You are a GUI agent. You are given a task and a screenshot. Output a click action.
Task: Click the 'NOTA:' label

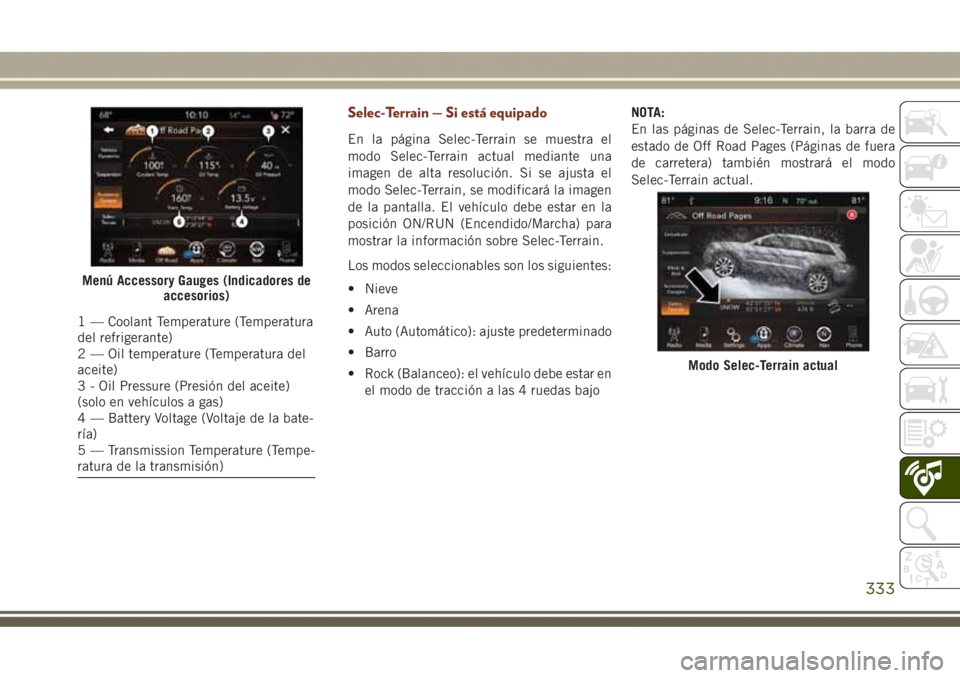[648, 113]
